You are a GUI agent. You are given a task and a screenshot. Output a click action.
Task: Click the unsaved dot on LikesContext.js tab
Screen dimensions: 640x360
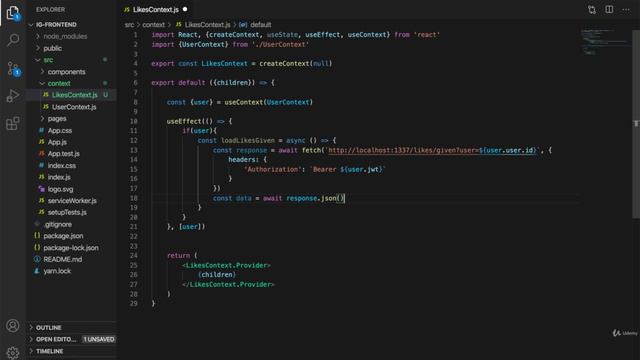tap(185, 9)
